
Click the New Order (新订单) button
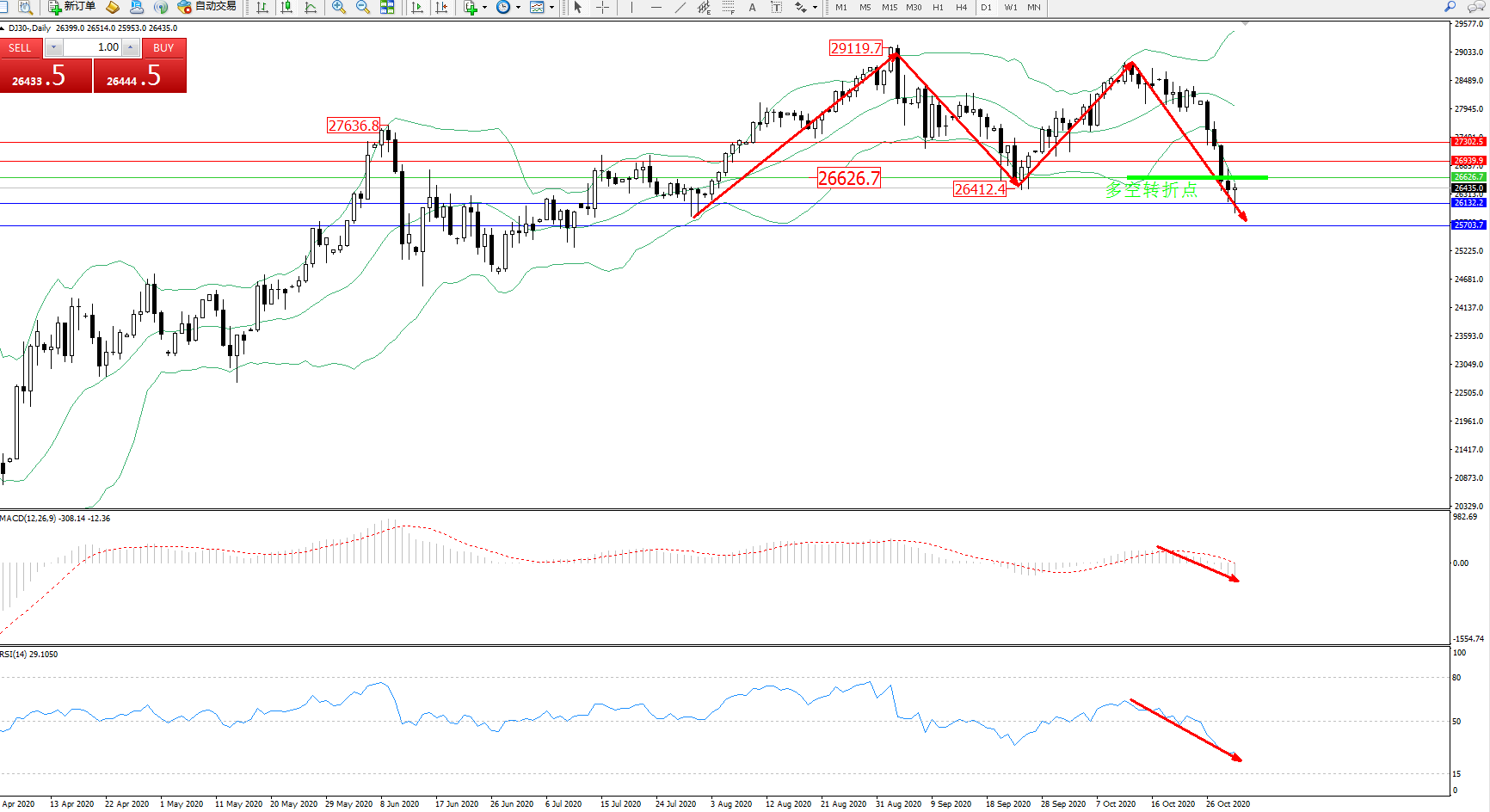[71, 7]
